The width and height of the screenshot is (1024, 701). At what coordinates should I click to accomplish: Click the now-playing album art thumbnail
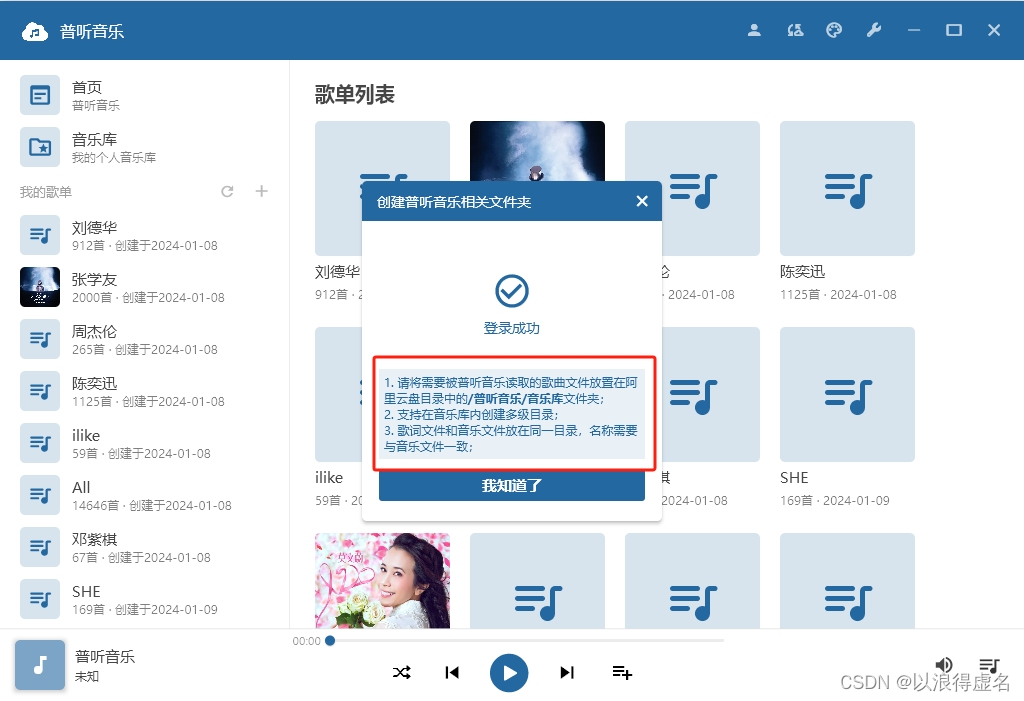click(40, 665)
